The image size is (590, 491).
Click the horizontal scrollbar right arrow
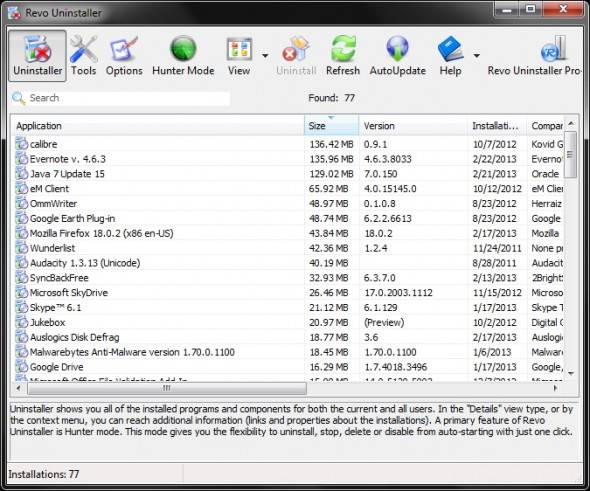[555, 388]
